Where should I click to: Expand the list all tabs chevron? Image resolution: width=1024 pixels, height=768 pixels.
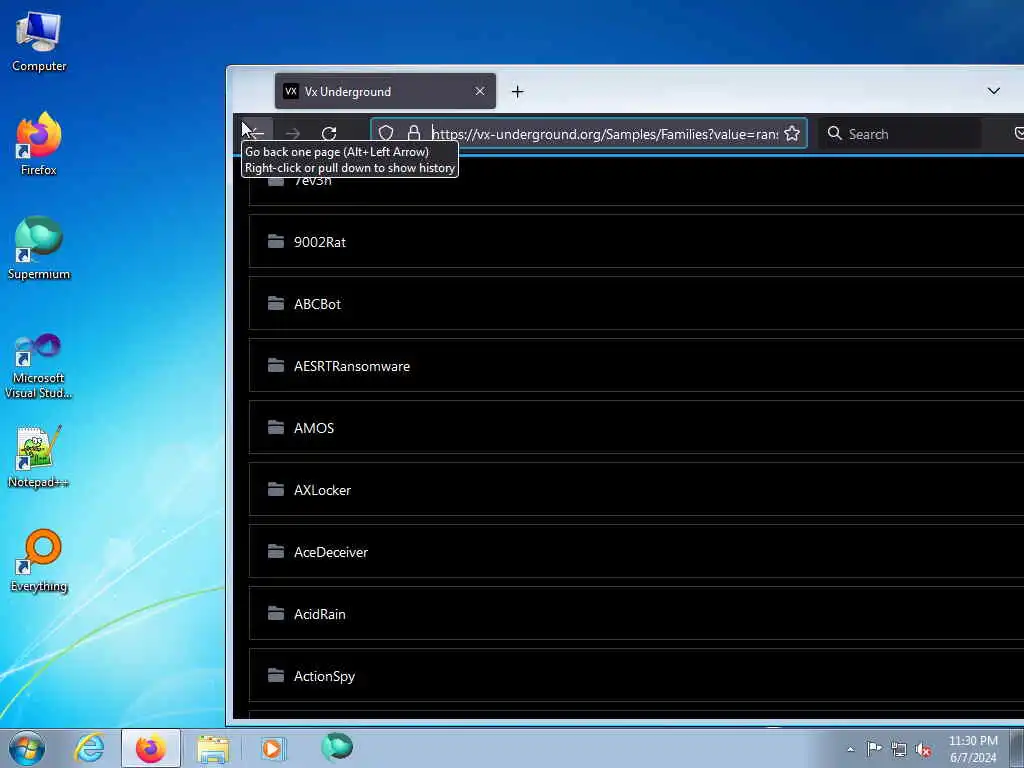point(993,91)
